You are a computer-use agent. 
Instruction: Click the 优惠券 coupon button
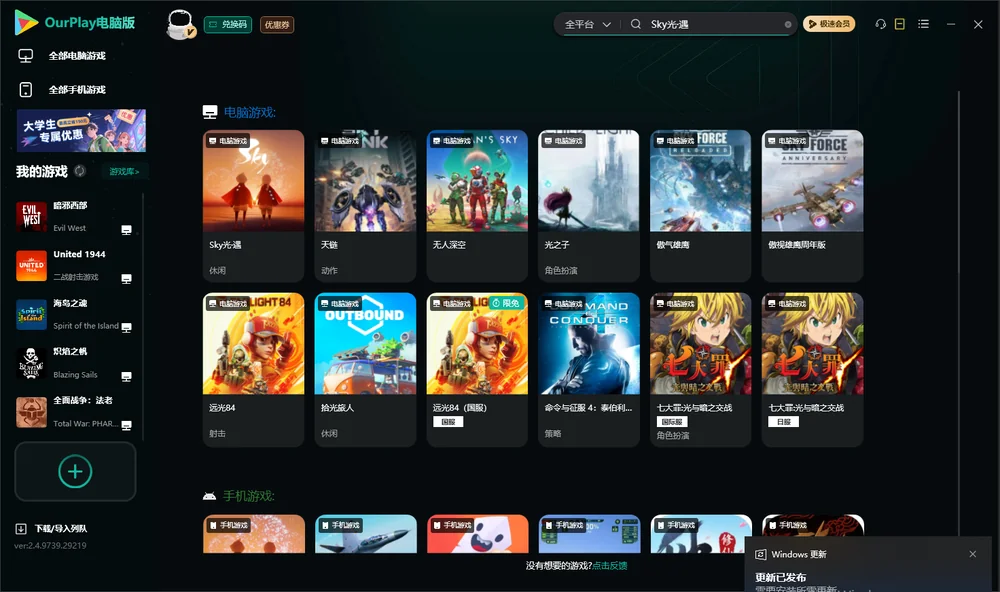coord(277,24)
